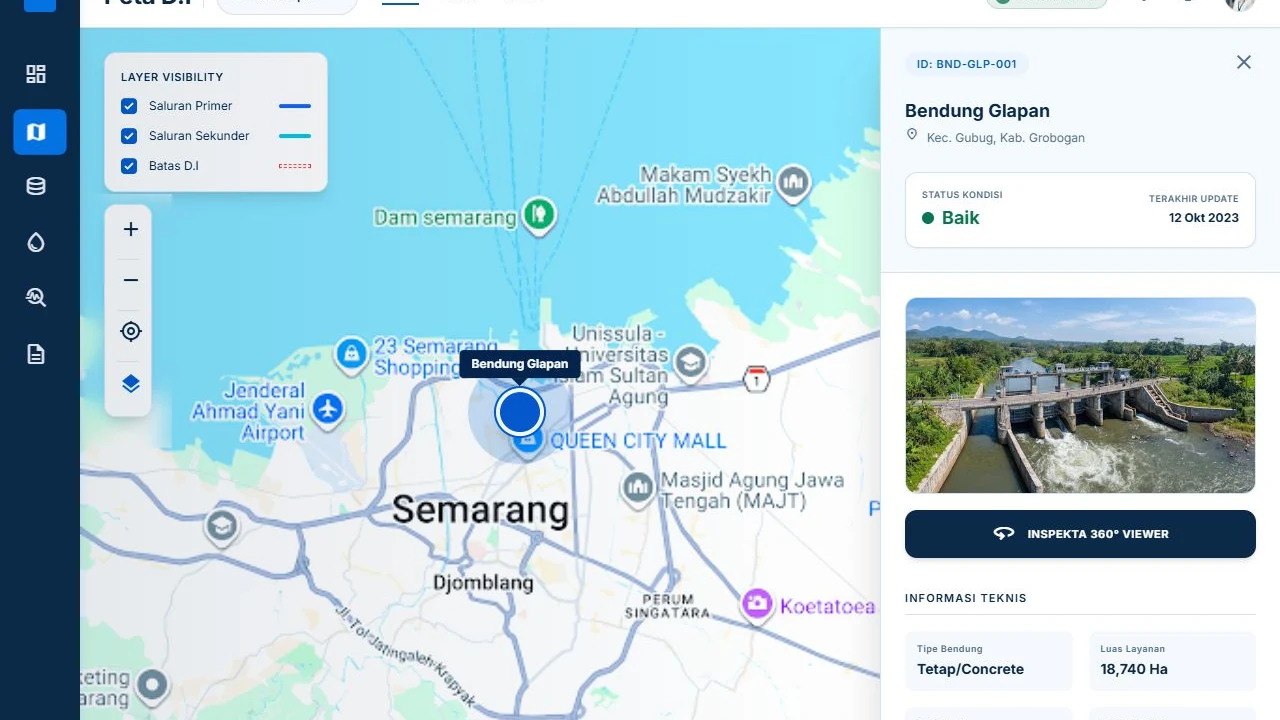1280x720 pixels.
Task: Click the Bendung Glapan tooltip label on map
Action: 520,364
